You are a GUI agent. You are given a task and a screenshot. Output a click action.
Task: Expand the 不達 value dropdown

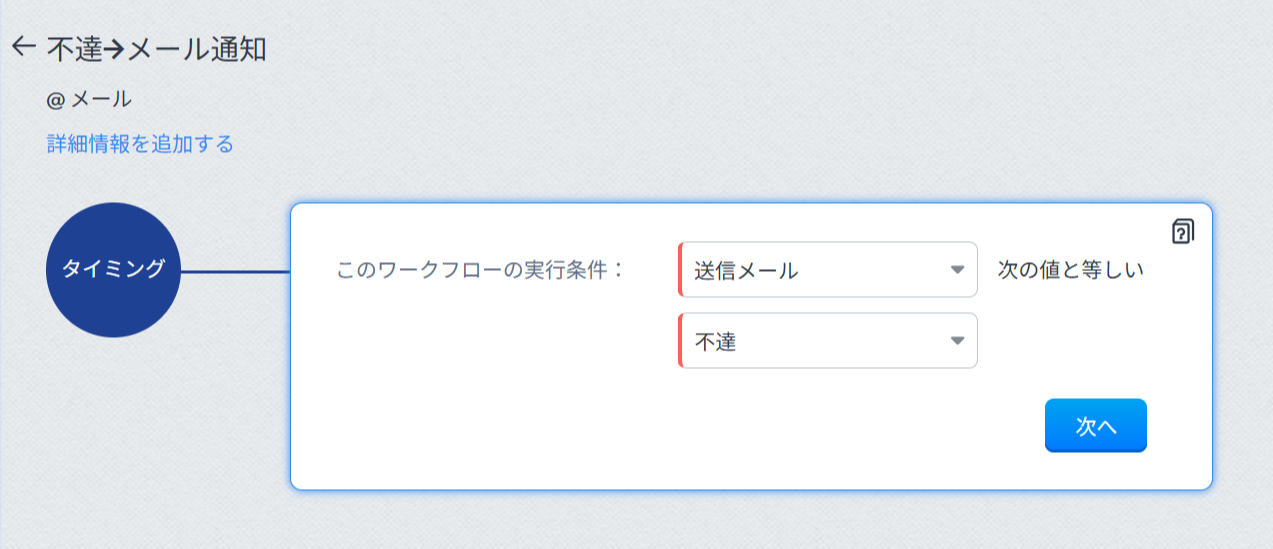coord(820,341)
